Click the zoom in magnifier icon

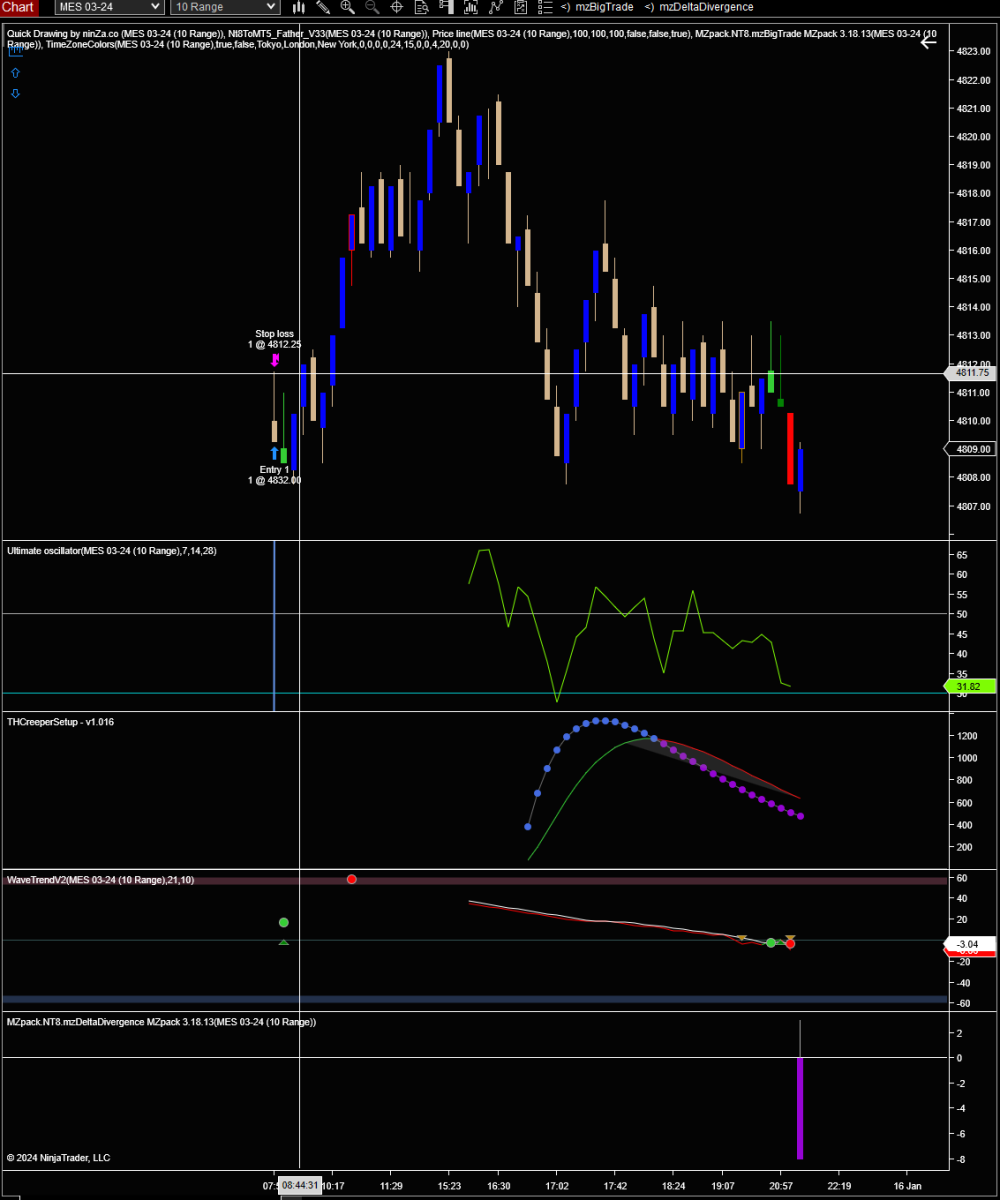pos(347,7)
